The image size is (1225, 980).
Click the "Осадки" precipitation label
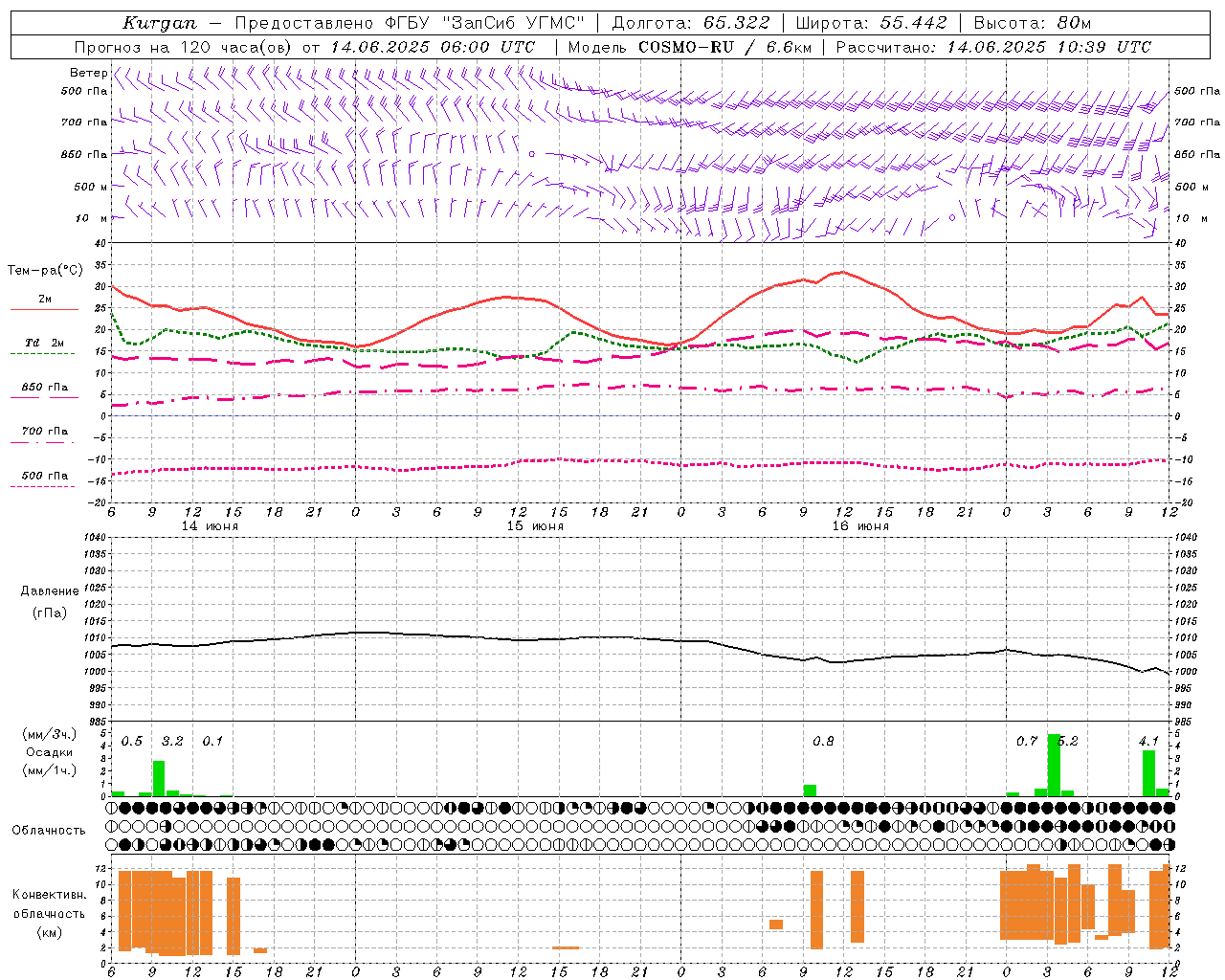pos(50,752)
